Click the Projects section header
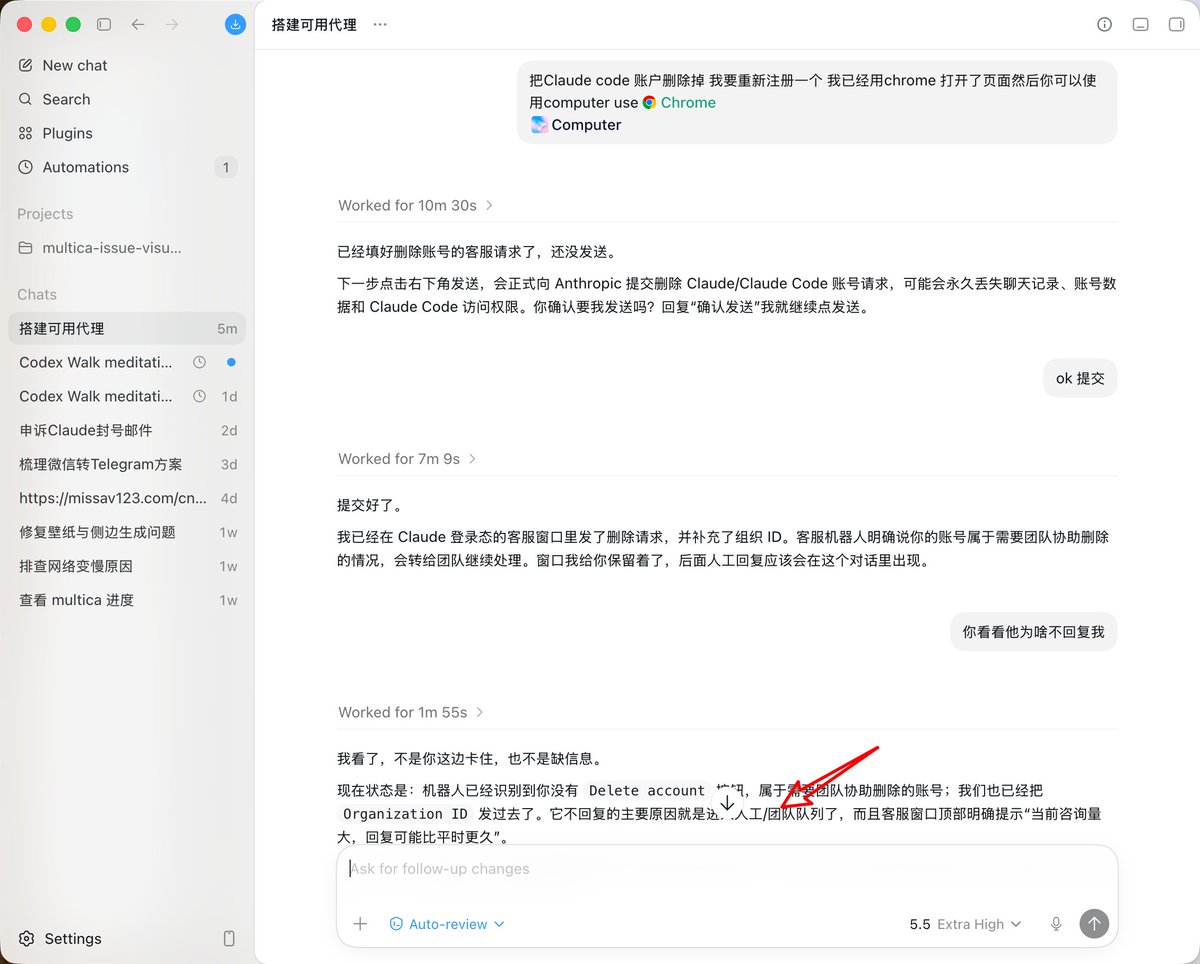This screenshot has height=964, width=1200. [45, 214]
